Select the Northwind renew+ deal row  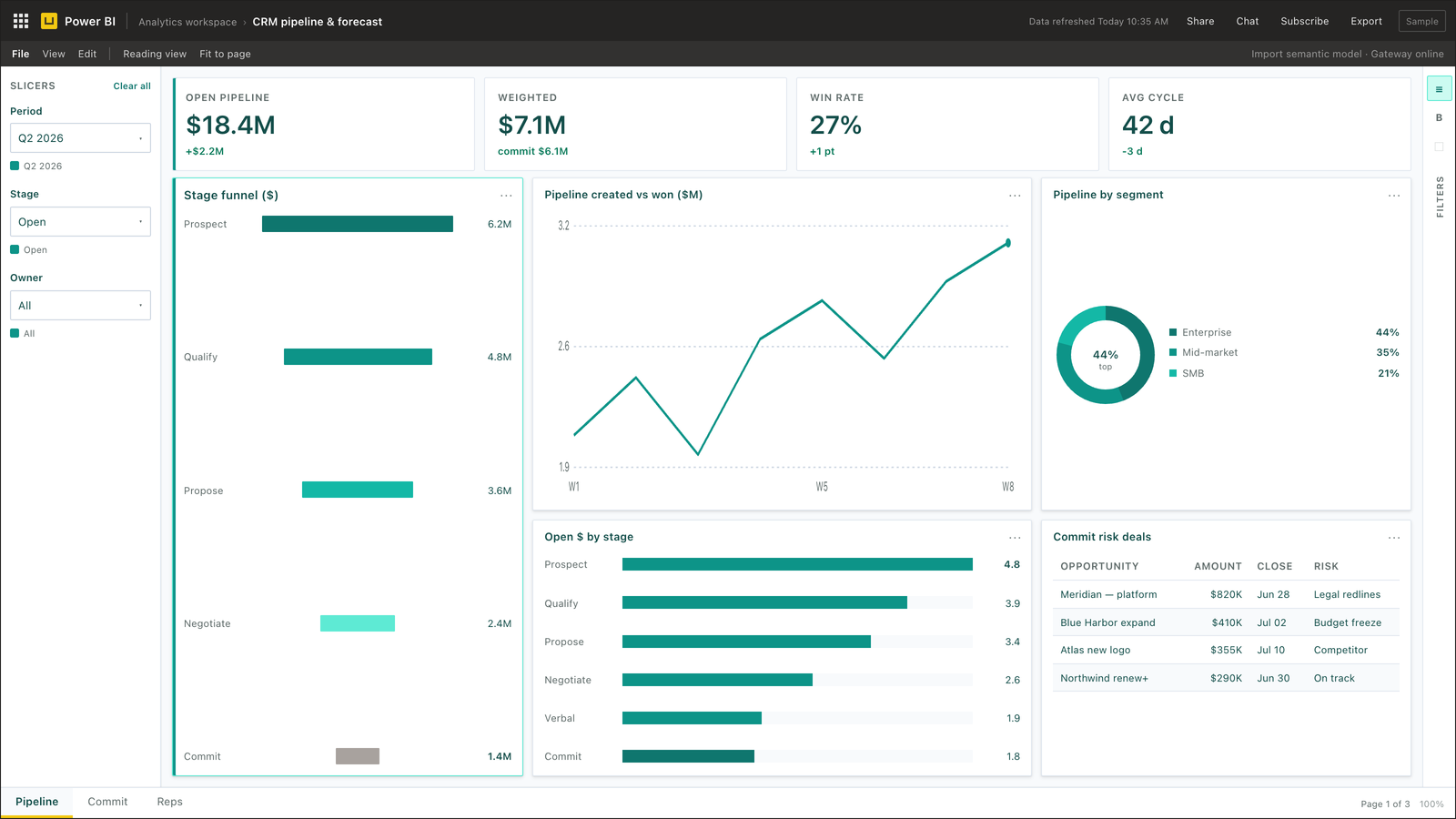(1226, 678)
